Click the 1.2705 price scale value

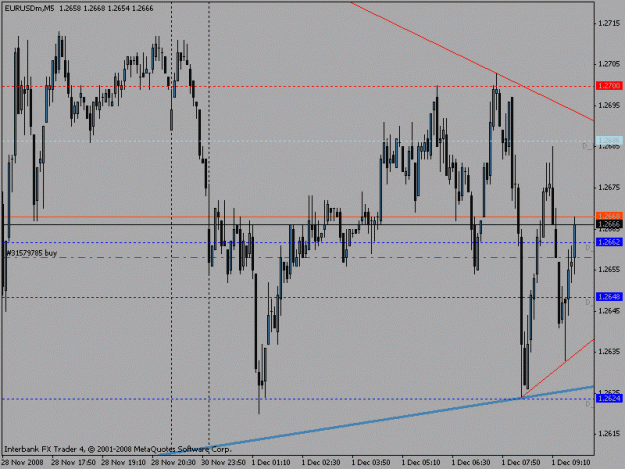[x=609, y=64]
